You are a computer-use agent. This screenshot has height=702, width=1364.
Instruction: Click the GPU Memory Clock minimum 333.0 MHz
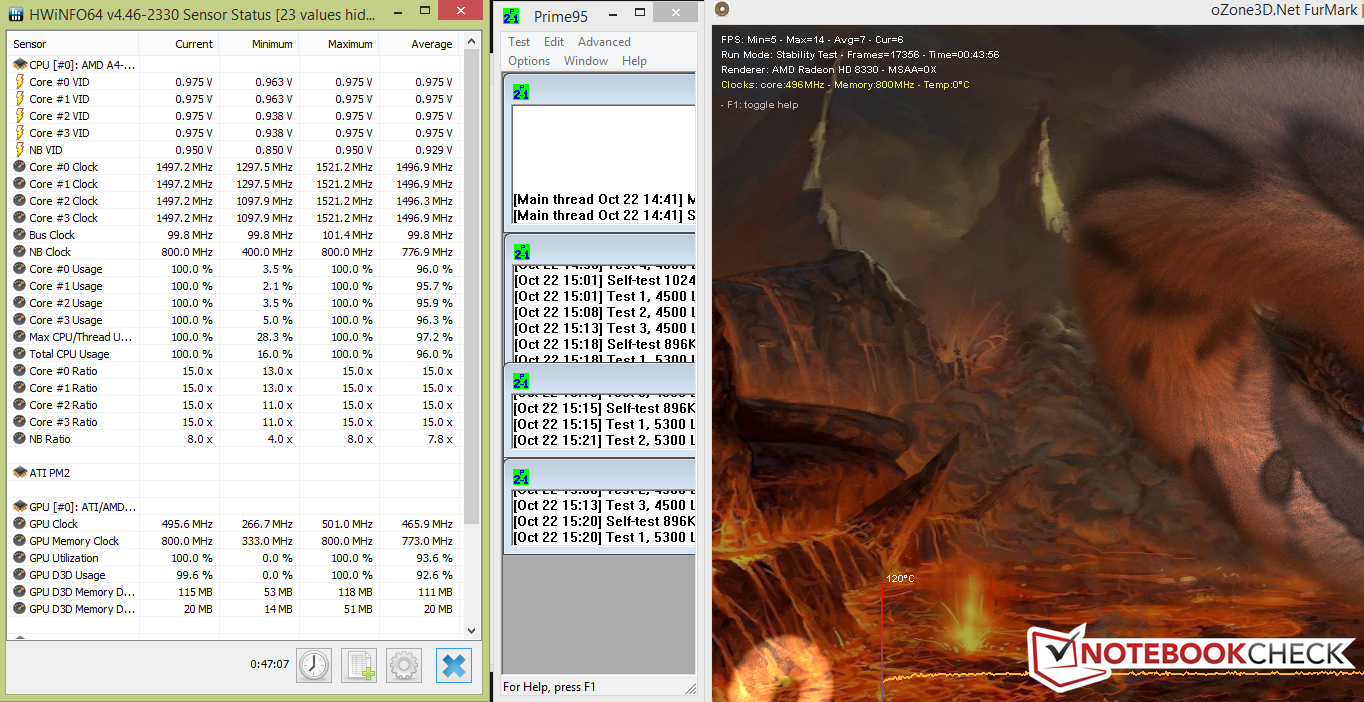pyautogui.click(x=267, y=541)
